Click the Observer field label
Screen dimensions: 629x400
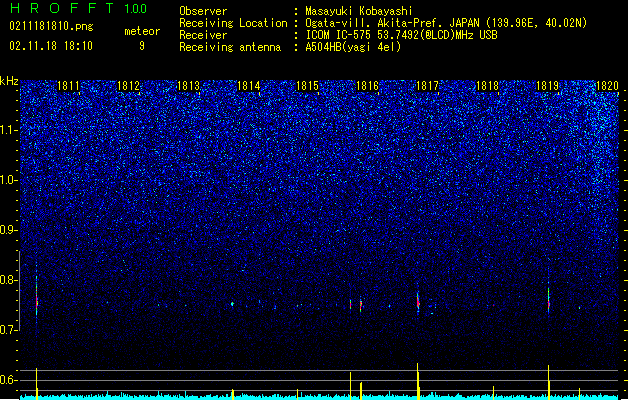tap(203, 11)
